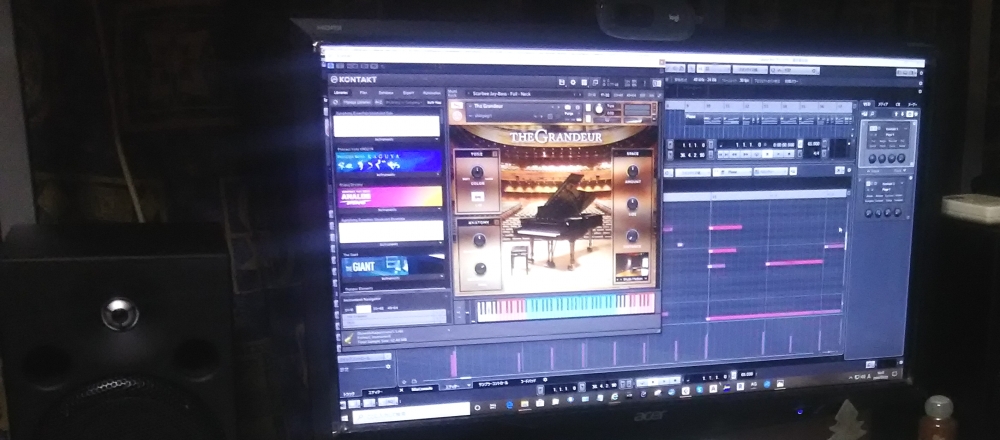This screenshot has width=1000, height=440.
Task: Switch to Kontakt Libraries tab
Action: click(341, 92)
